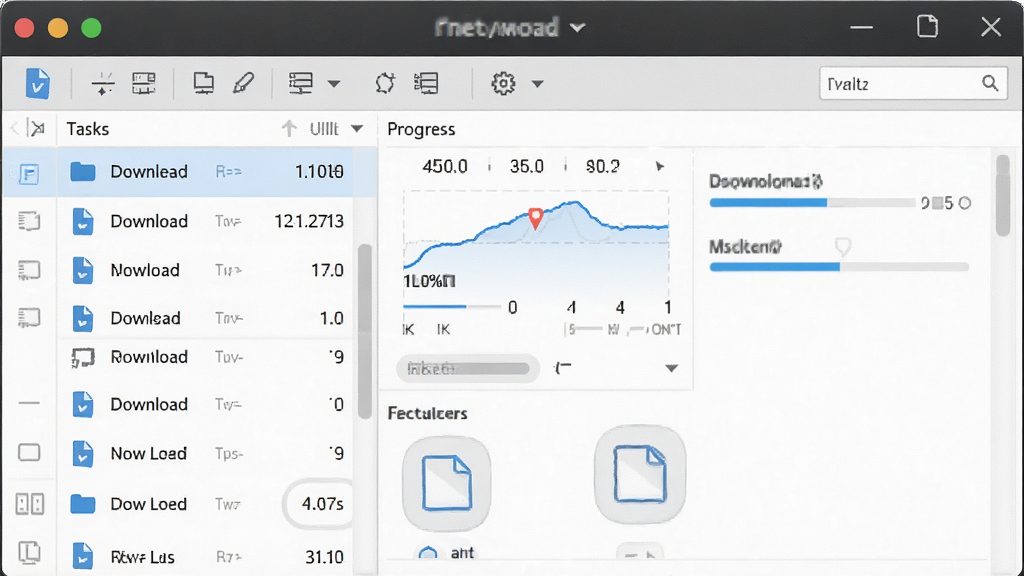
Task: Click the play arrow beside 80.2 value
Action: (660, 167)
